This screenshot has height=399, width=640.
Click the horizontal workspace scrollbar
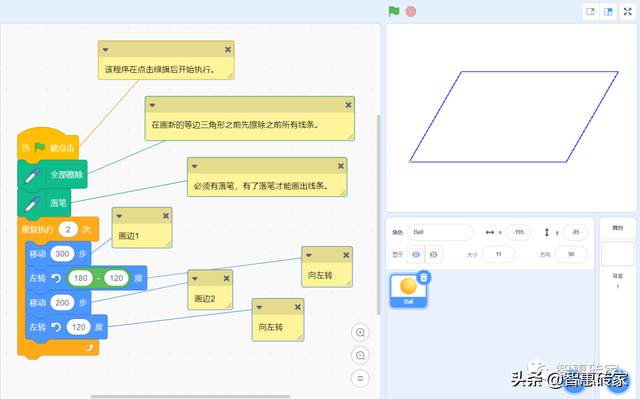point(190,396)
